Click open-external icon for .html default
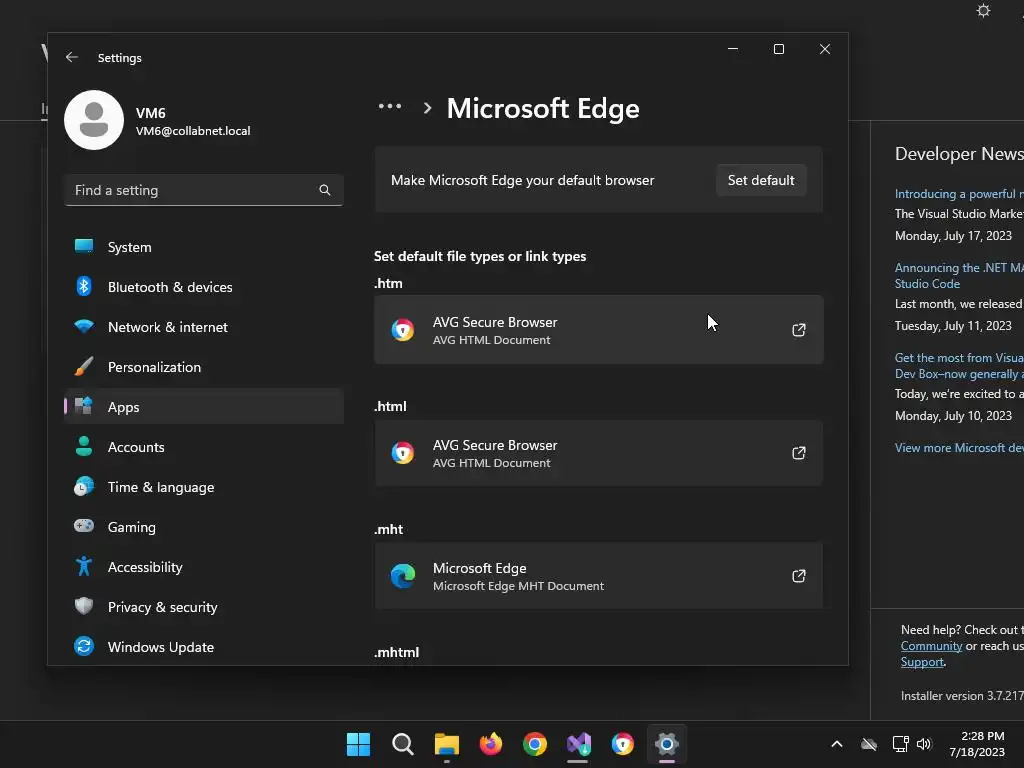 coord(799,453)
